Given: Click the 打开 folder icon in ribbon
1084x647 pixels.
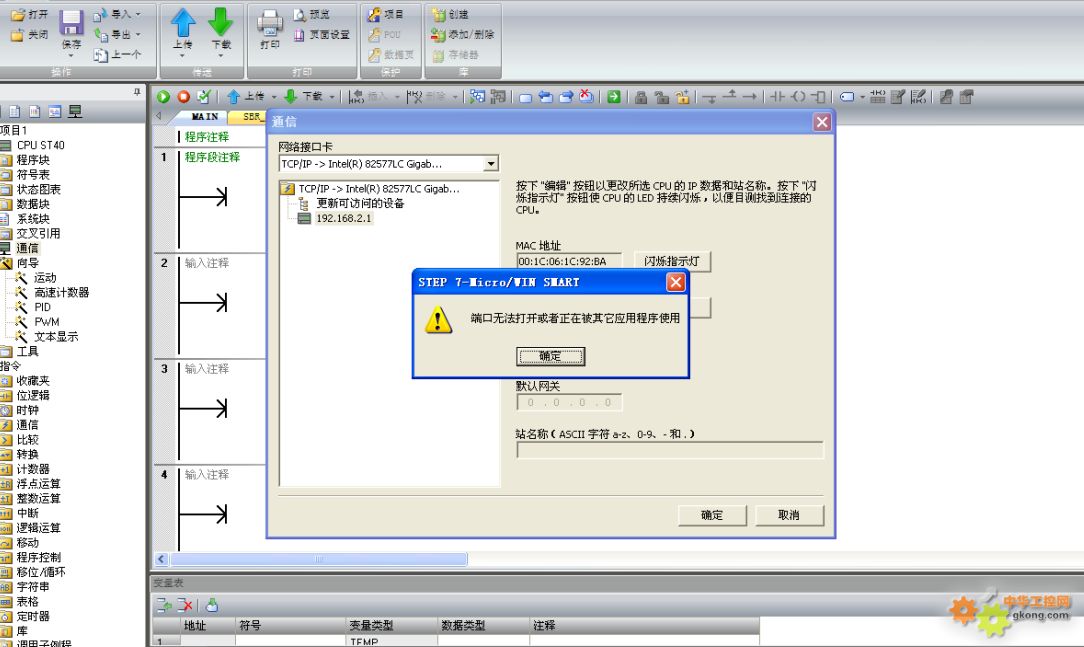Looking at the screenshot, I should point(17,14).
